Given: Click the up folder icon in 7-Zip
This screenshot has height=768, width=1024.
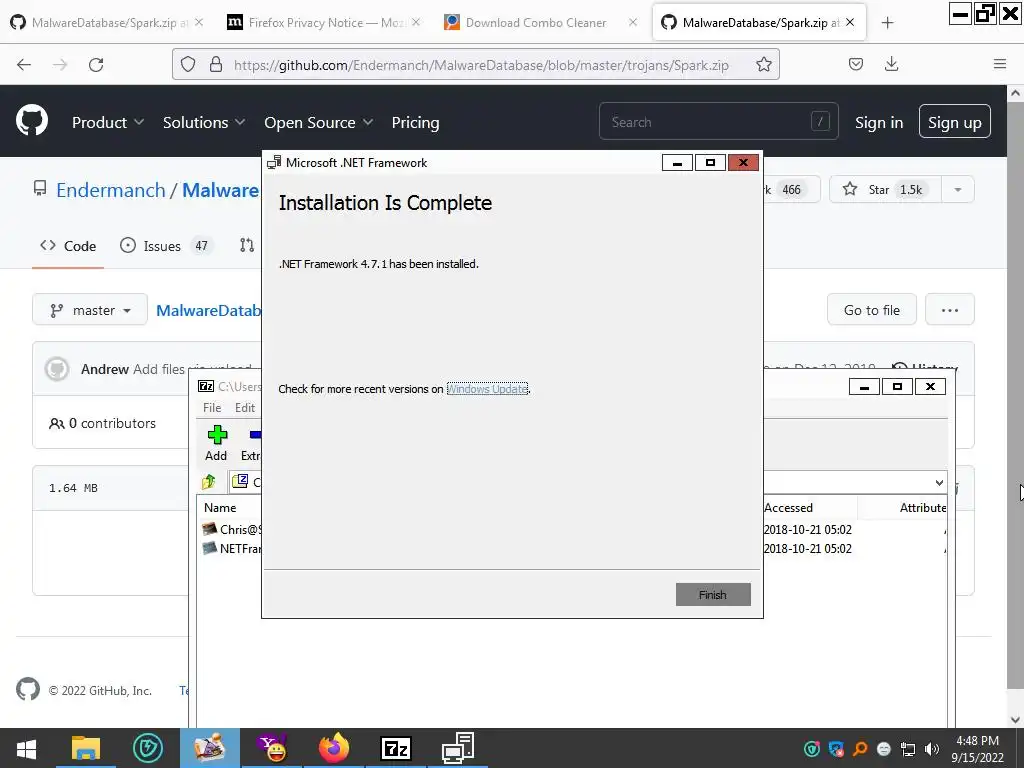Looking at the screenshot, I should (x=209, y=482).
